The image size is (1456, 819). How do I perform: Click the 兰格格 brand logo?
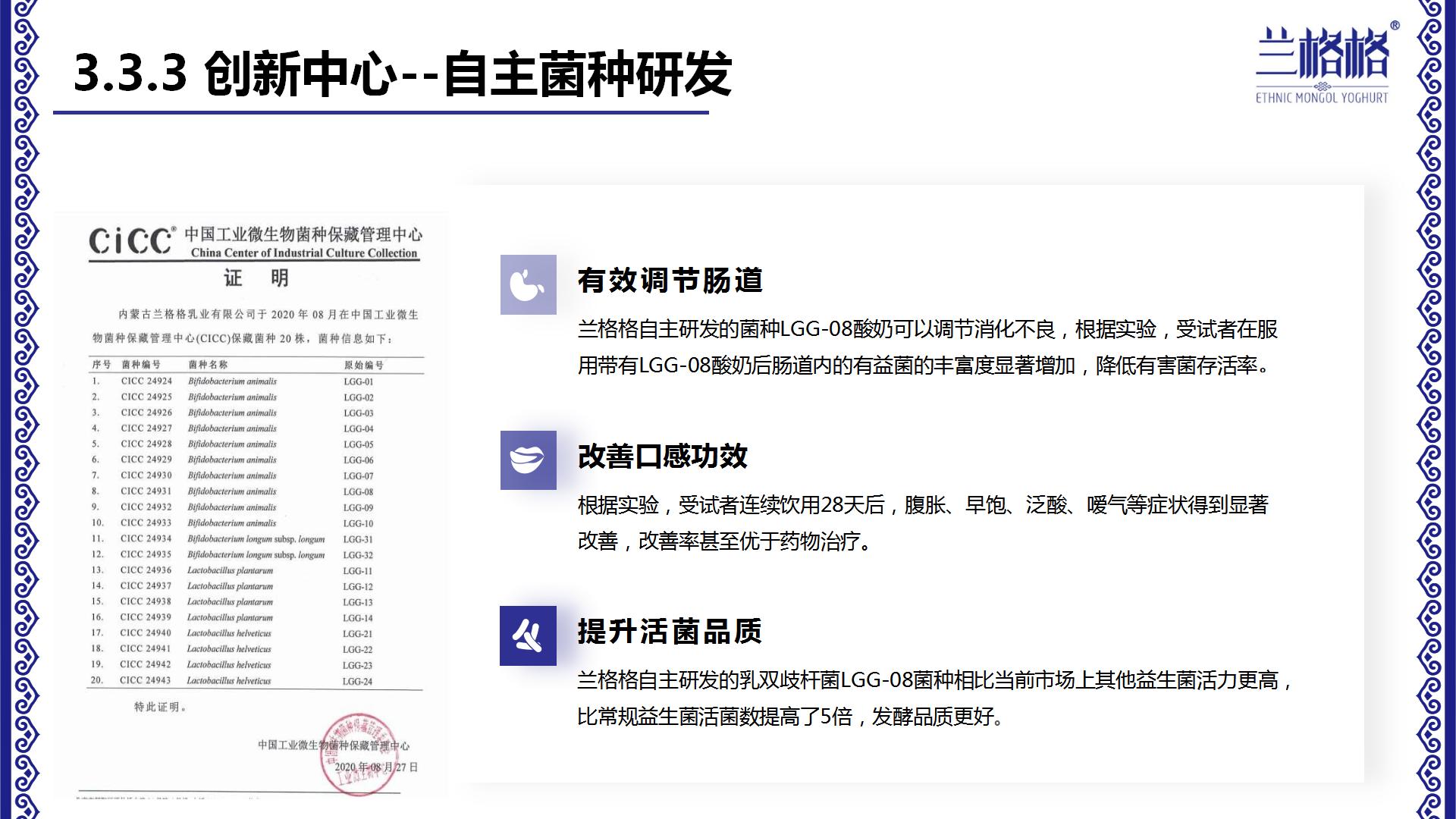(1323, 53)
